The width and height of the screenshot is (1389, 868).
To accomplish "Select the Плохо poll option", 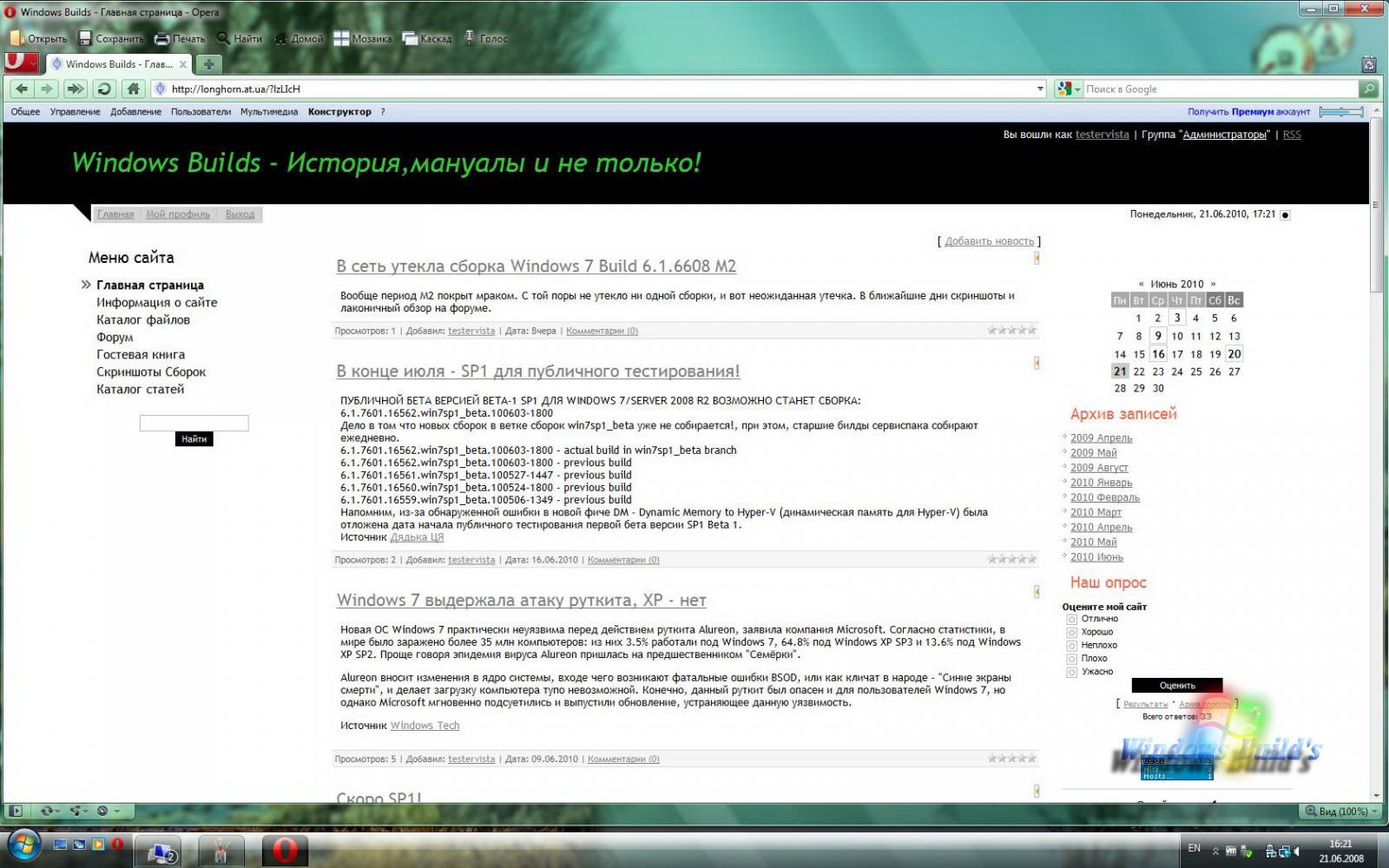I will [1071, 658].
